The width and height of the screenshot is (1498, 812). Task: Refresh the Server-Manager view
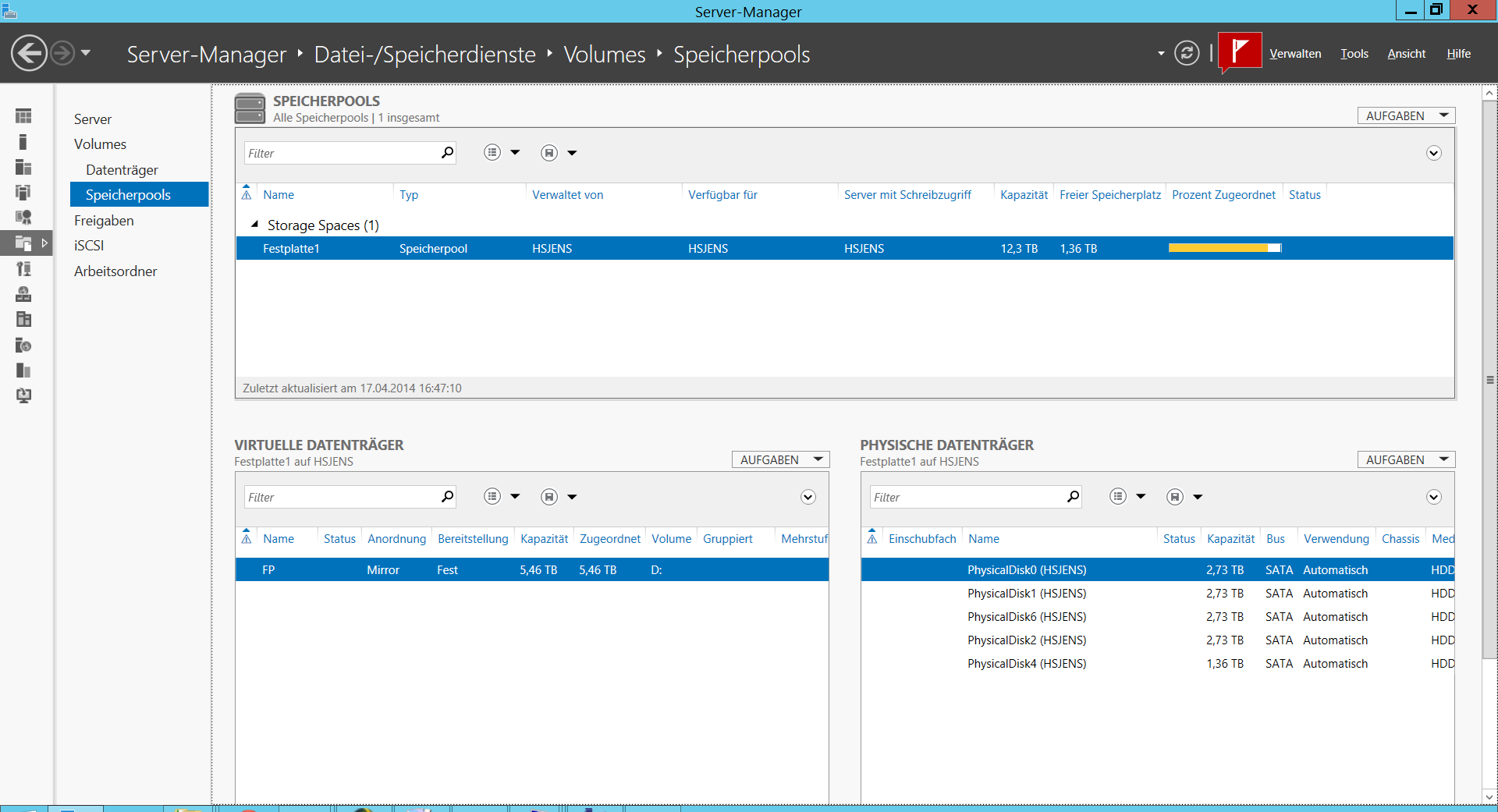point(1187,53)
